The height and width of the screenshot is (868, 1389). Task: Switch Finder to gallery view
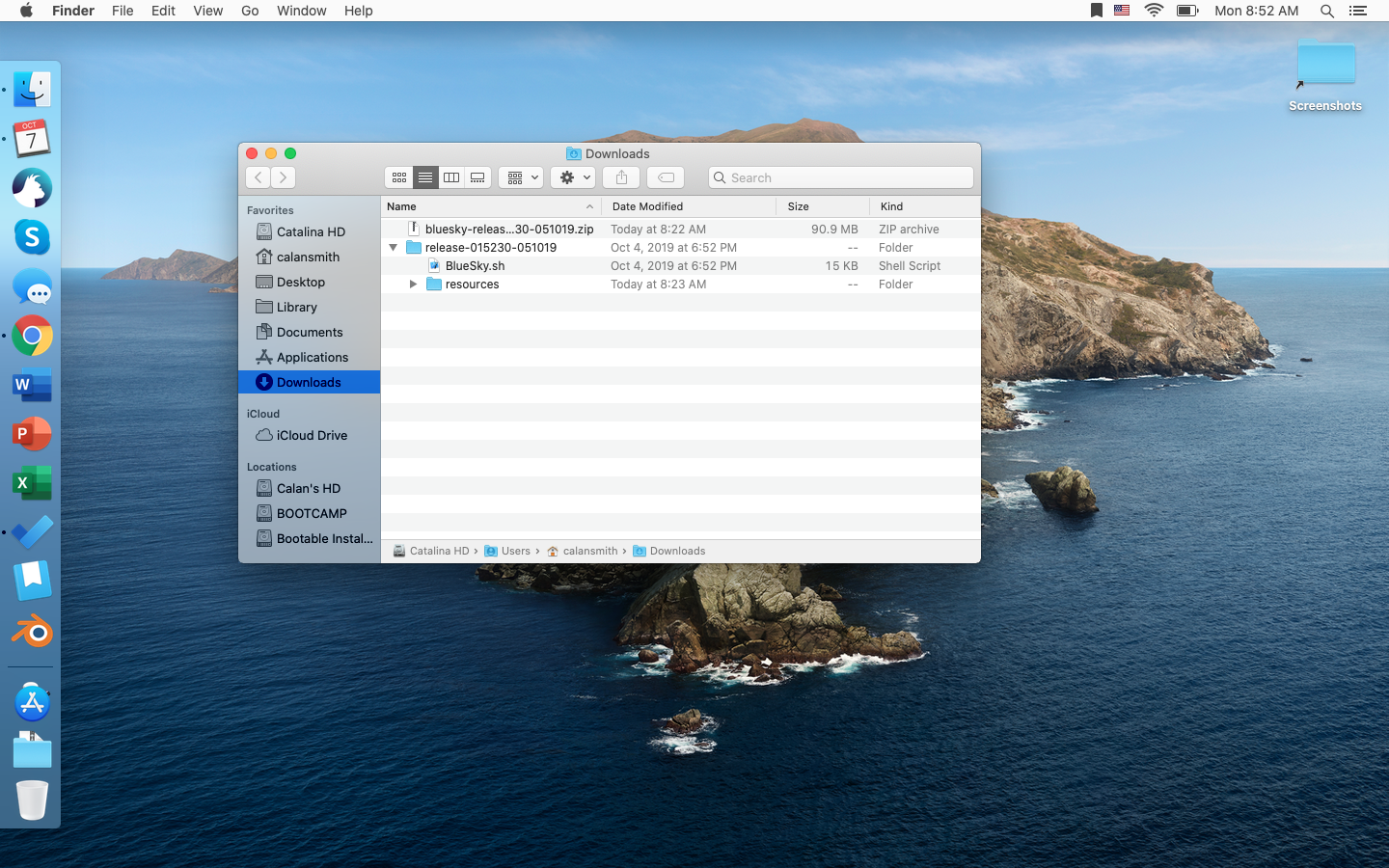click(x=477, y=177)
